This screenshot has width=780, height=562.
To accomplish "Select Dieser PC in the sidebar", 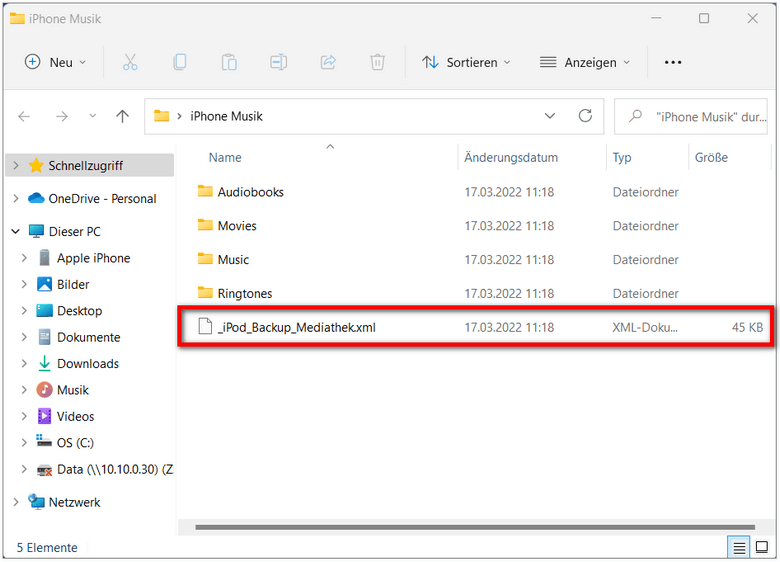I will [75, 231].
